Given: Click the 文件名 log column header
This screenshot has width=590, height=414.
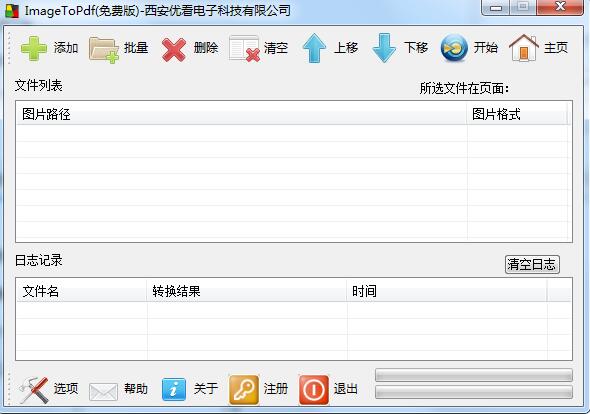Looking at the screenshot, I should click(81, 291).
